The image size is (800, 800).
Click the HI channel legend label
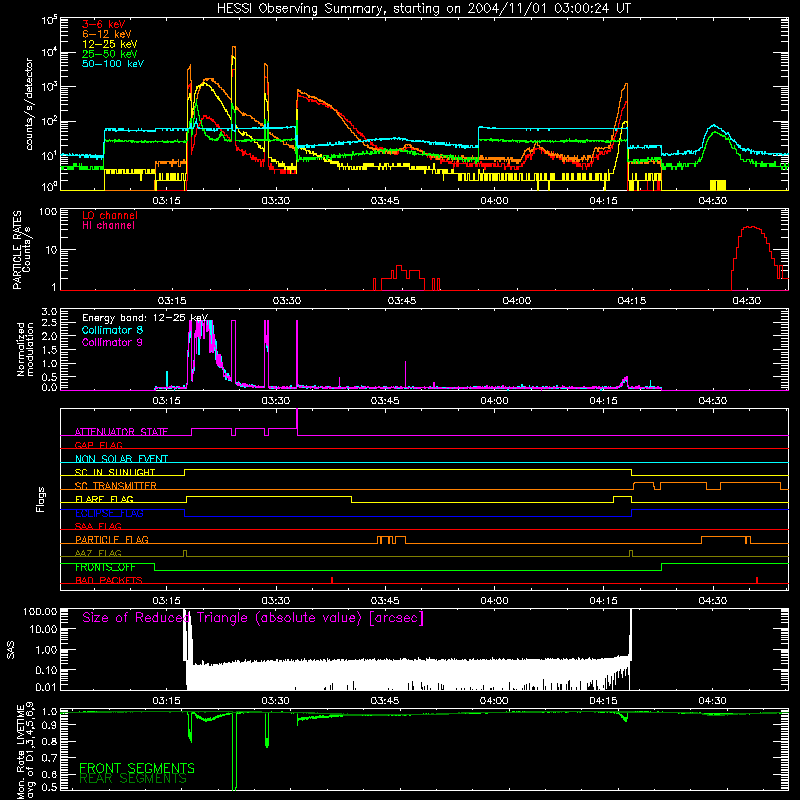[x=108, y=226]
